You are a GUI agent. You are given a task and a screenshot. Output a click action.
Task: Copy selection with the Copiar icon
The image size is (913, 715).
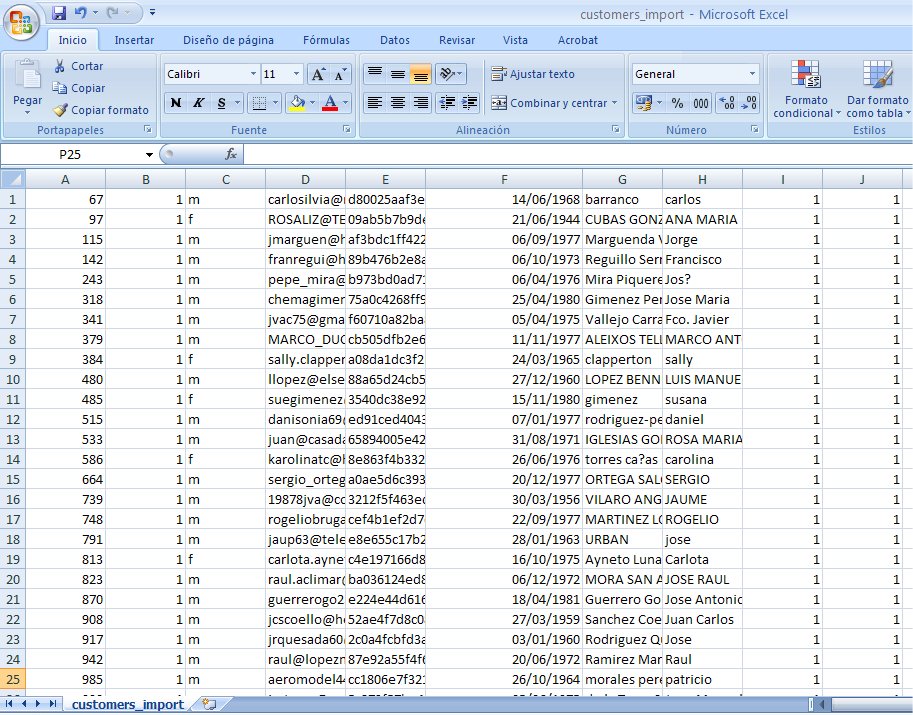pos(59,88)
